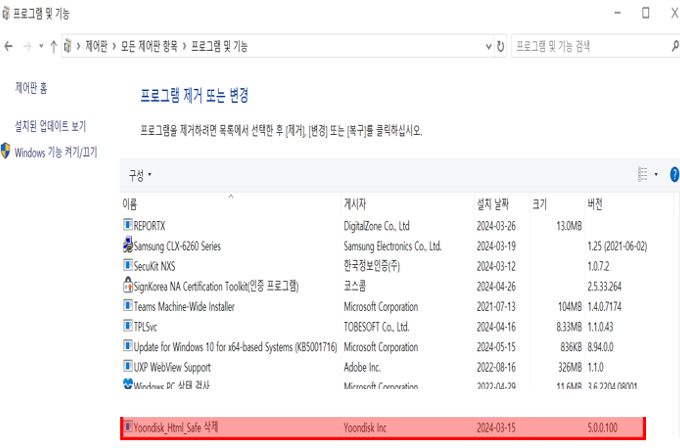Select the SecuKit NXS program icon

[x=128, y=265]
